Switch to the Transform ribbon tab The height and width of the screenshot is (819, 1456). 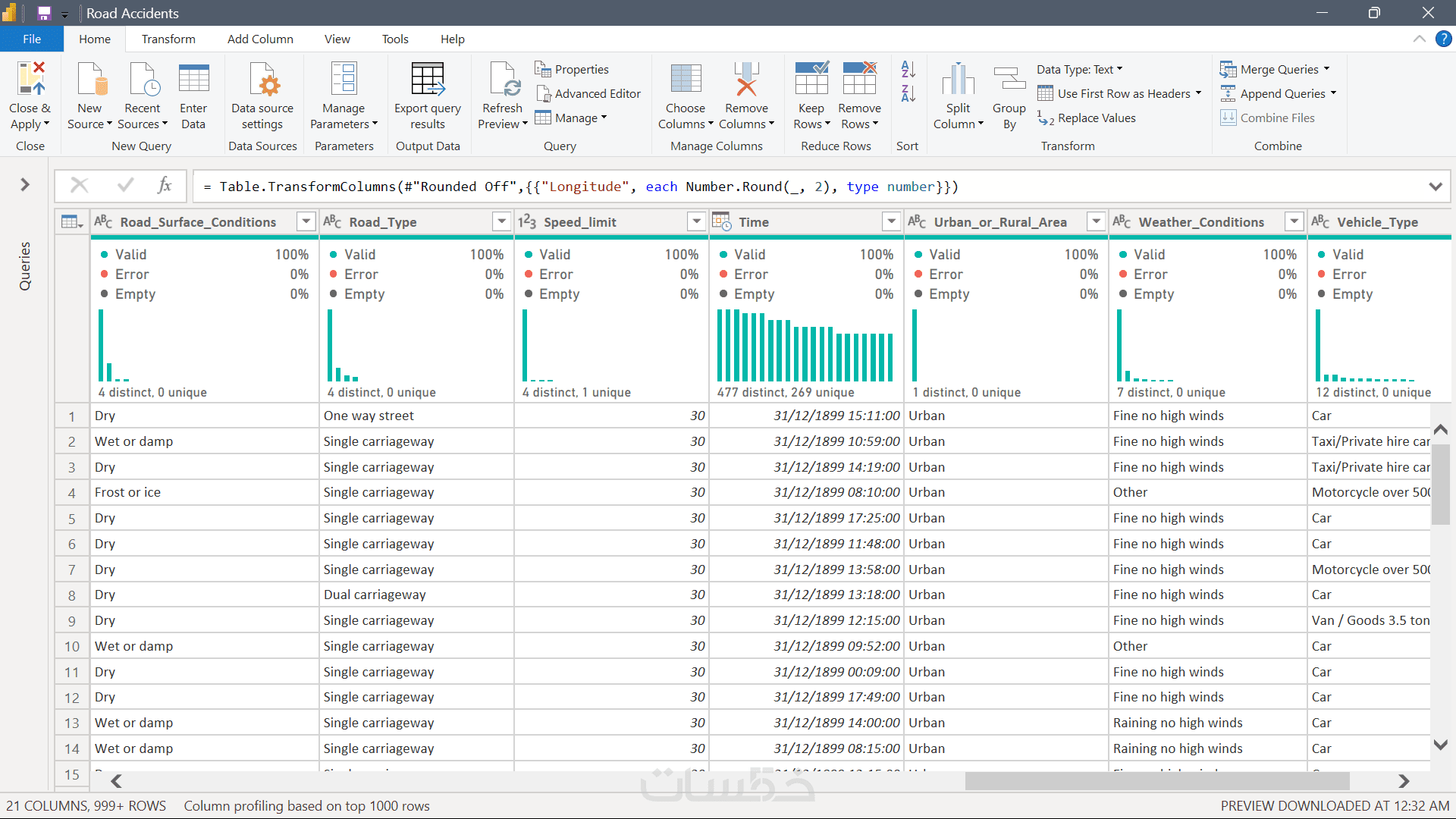tap(168, 39)
